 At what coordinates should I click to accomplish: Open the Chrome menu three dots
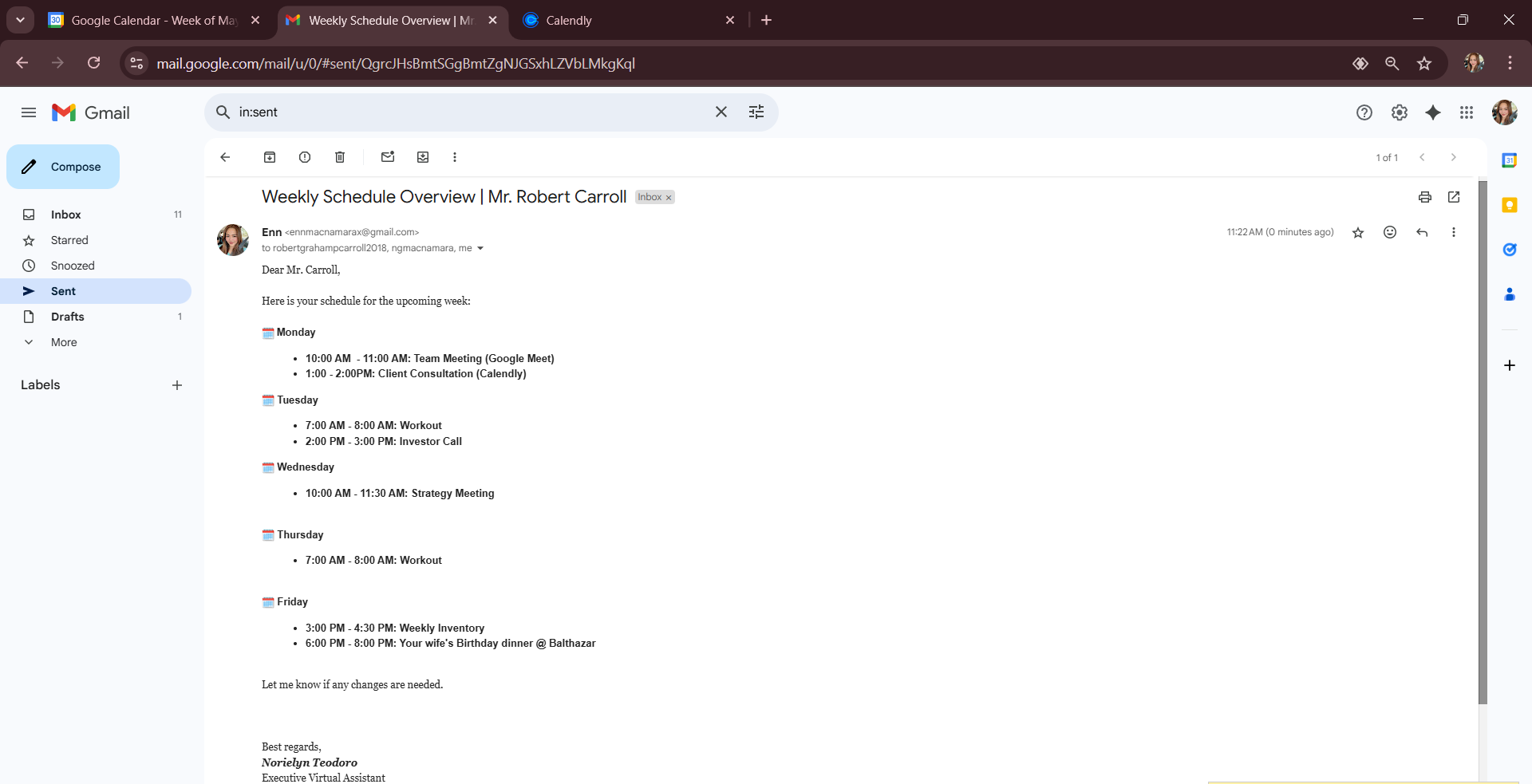[x=1510, y=63]
